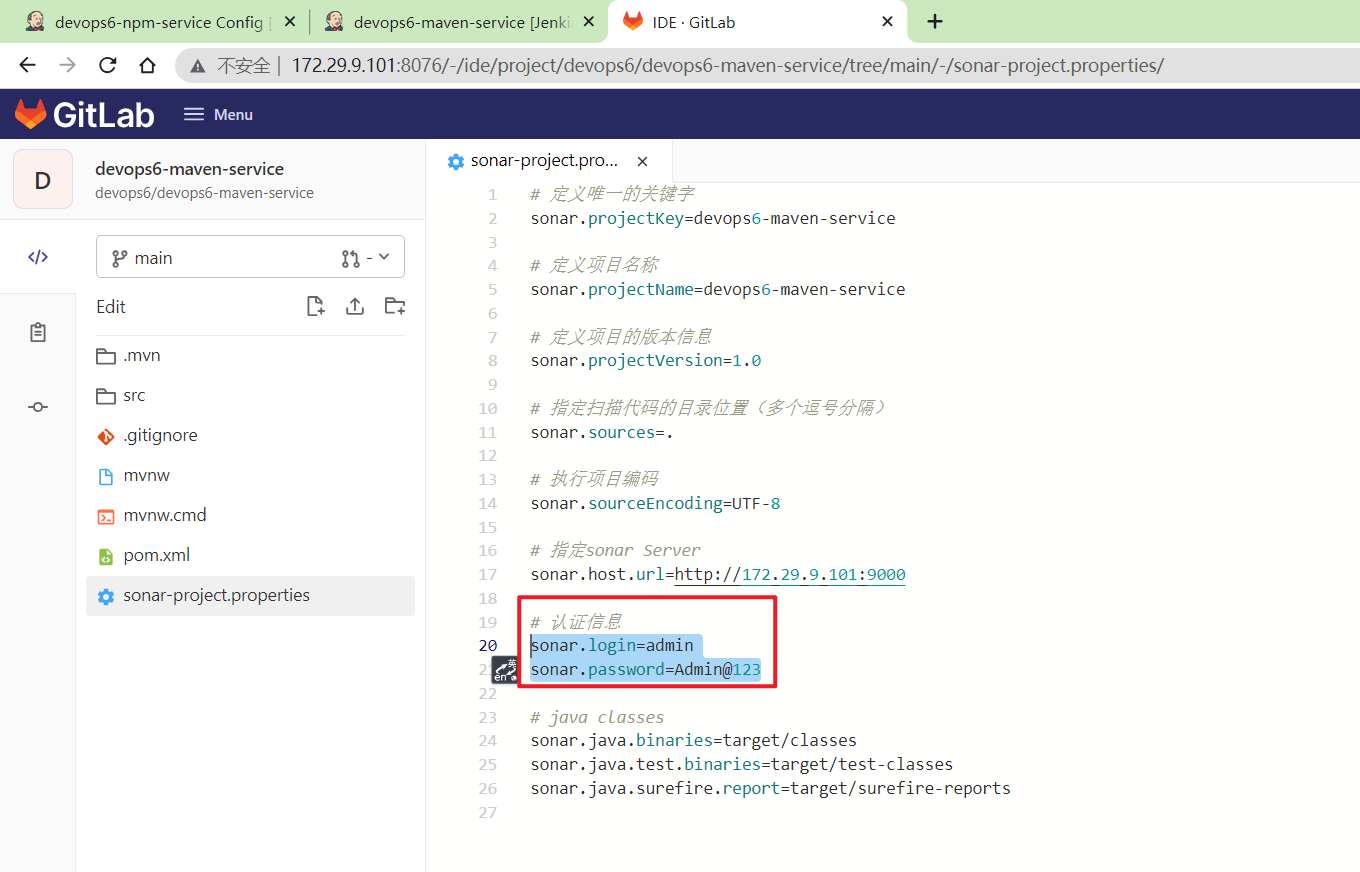Click the sonar.projectKey line in editor

click(713, 218)
